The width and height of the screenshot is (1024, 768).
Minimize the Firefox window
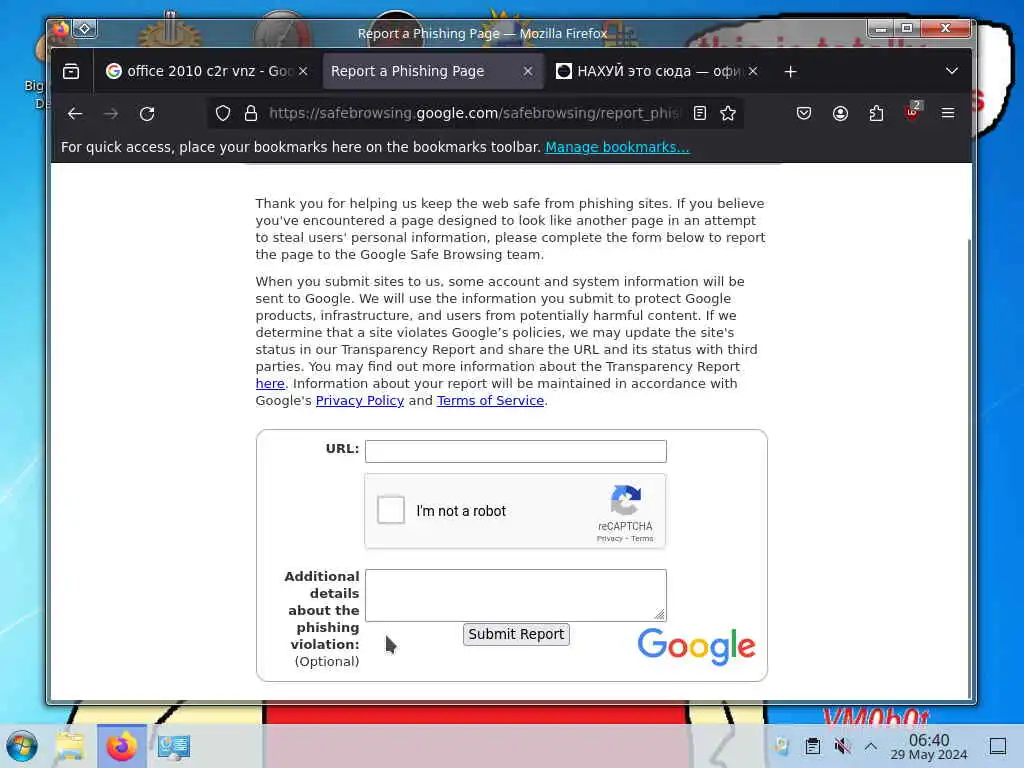[x=881, y=28]
